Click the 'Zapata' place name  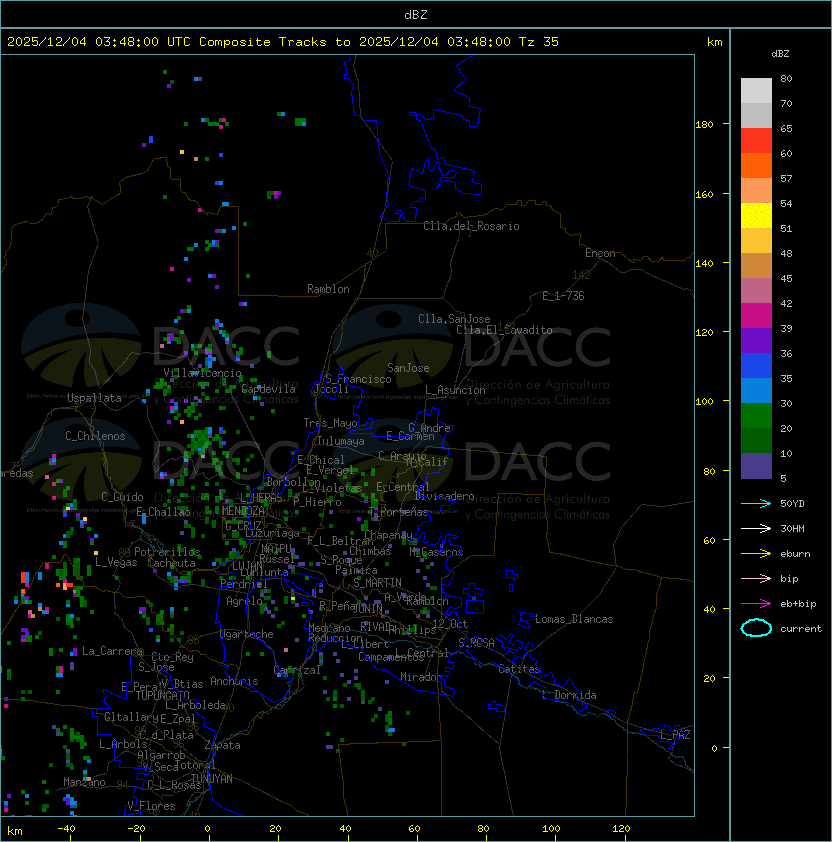click(222, 745)
